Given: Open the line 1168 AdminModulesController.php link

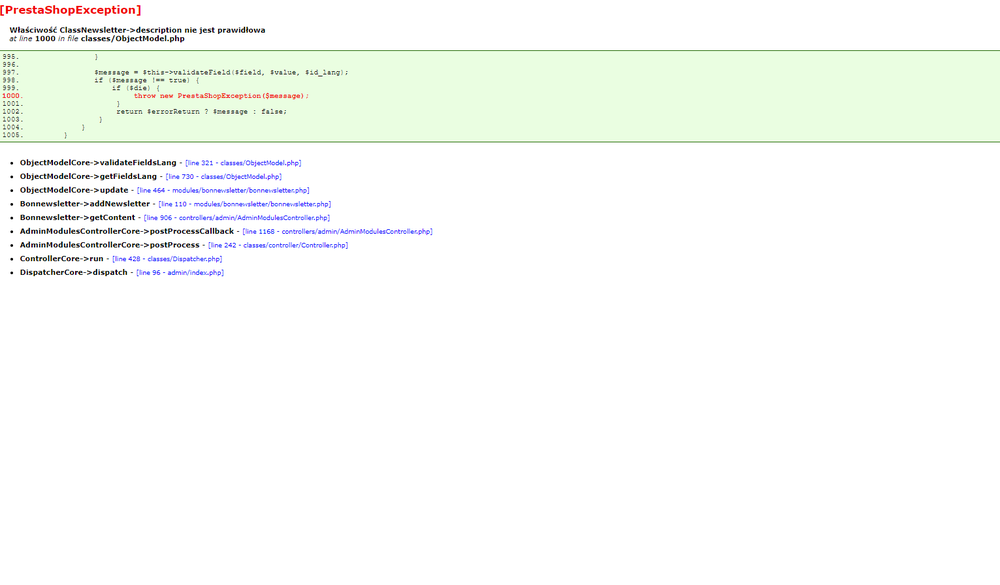Looking at the screenshot, I should 337,232.
